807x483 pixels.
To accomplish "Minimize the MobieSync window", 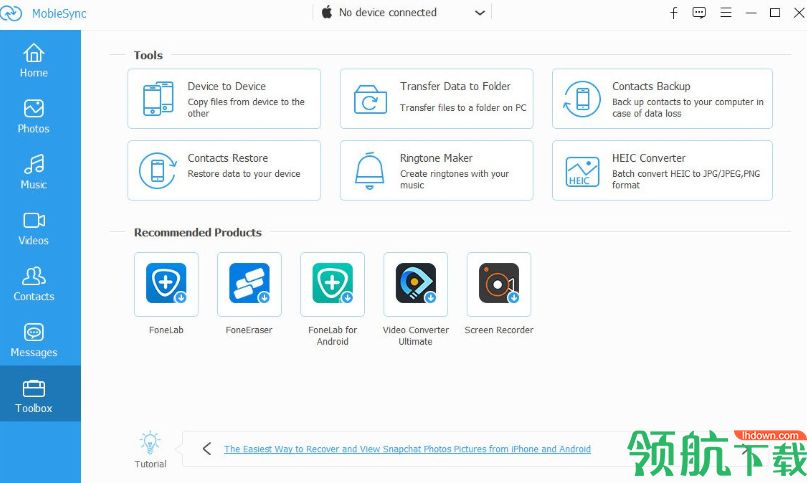I will [751, 13].
